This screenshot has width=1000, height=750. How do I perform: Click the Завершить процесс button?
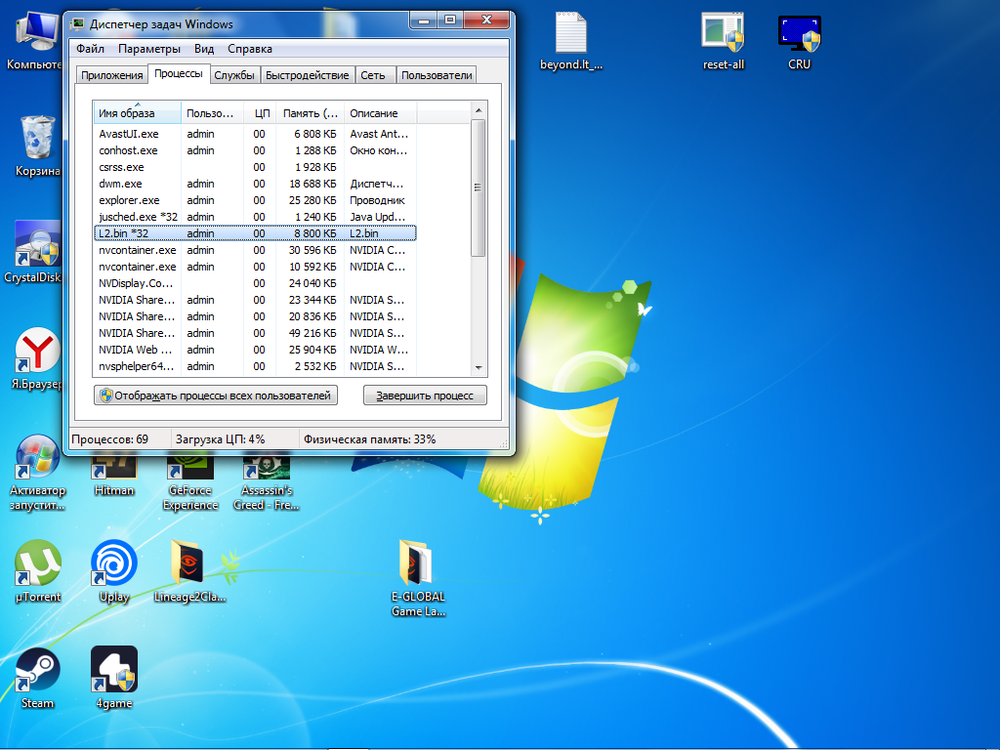pos(424,395)
